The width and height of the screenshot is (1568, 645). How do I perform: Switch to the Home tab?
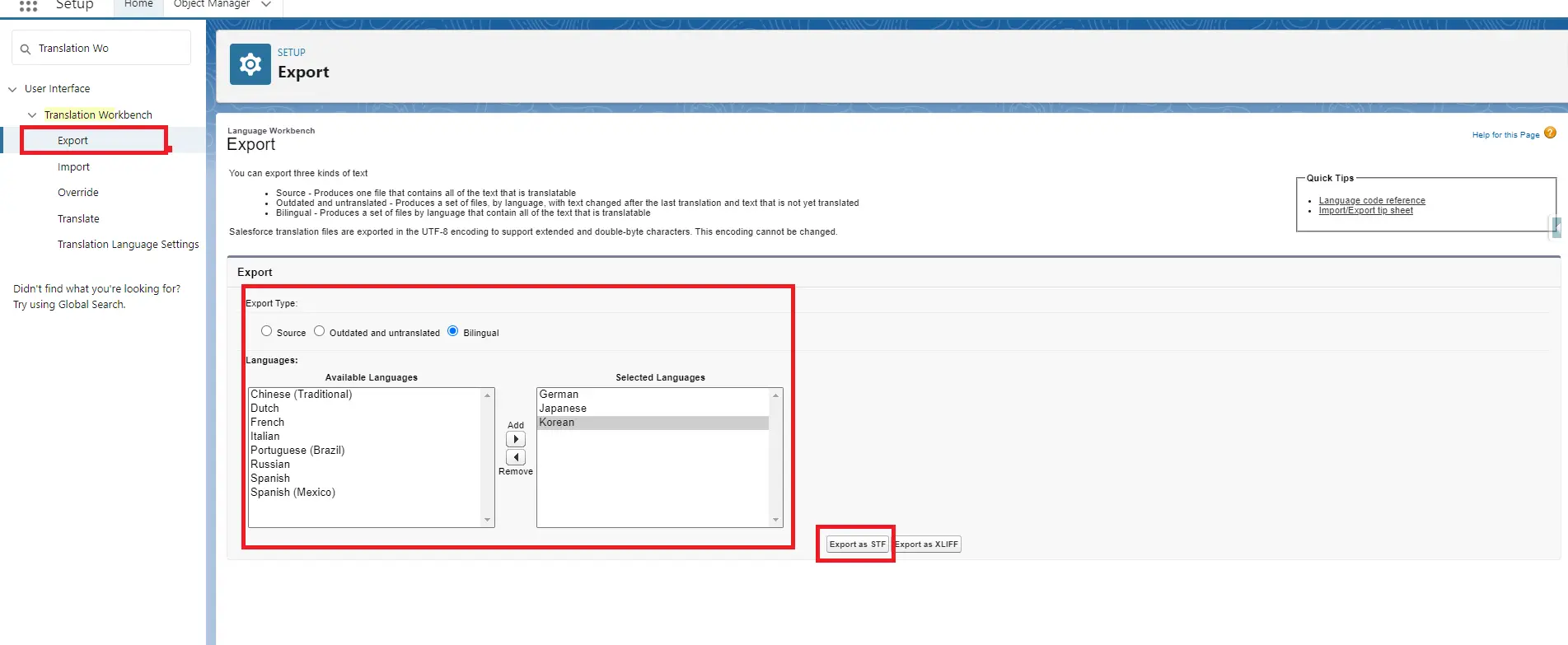point(138,4)
